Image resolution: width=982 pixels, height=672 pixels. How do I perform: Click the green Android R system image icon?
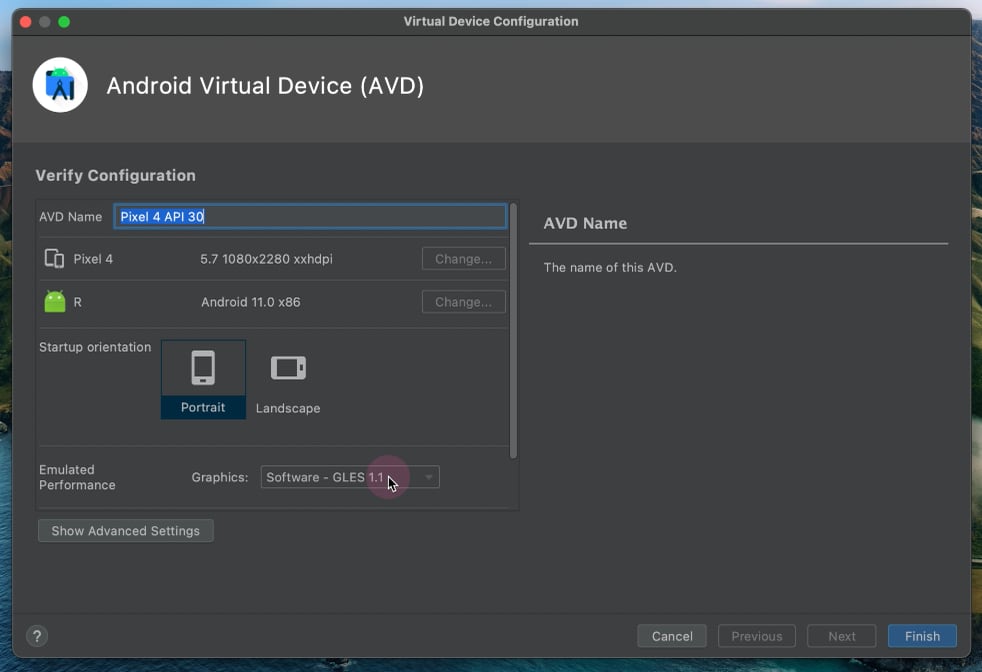[55, 302]
